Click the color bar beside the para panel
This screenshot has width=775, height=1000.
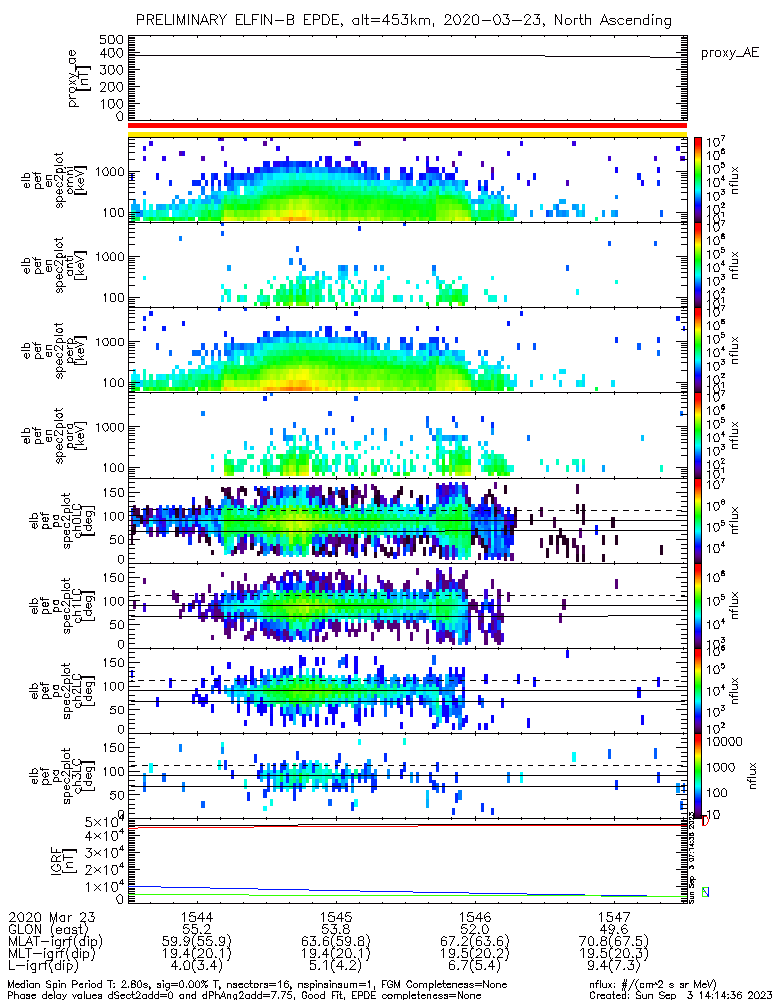click(698, 435)
